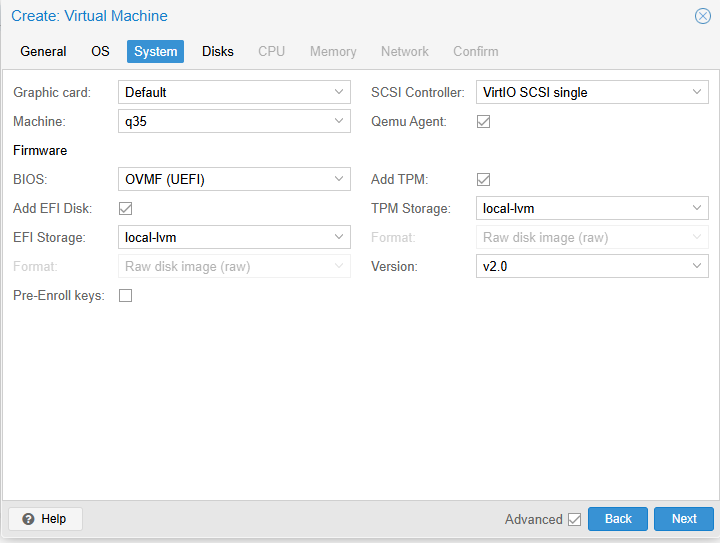Toggle the Add EFI Disk checkbox
The width and height of the screenshot is (720, 543).
tap(126, 209)
